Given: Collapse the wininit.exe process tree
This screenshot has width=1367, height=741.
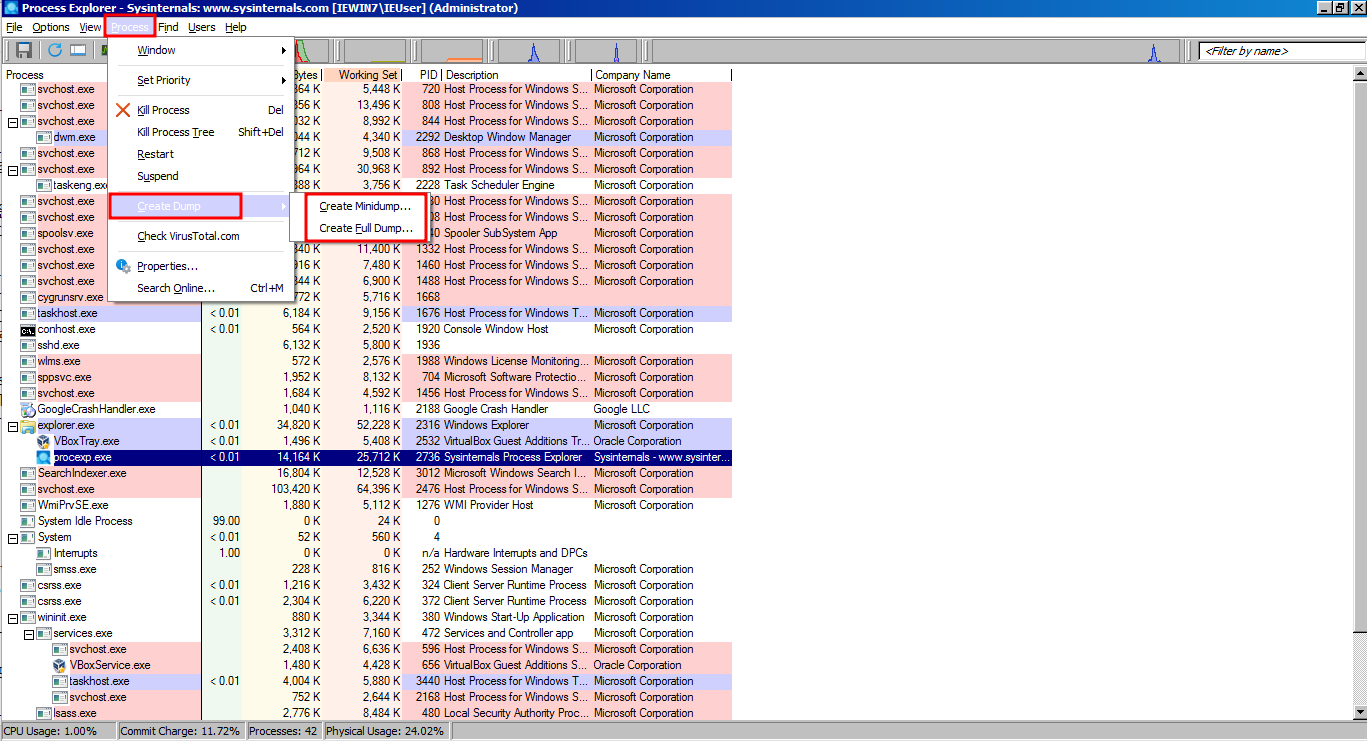Looking at the screenshot, I should [x=13, y=617].
